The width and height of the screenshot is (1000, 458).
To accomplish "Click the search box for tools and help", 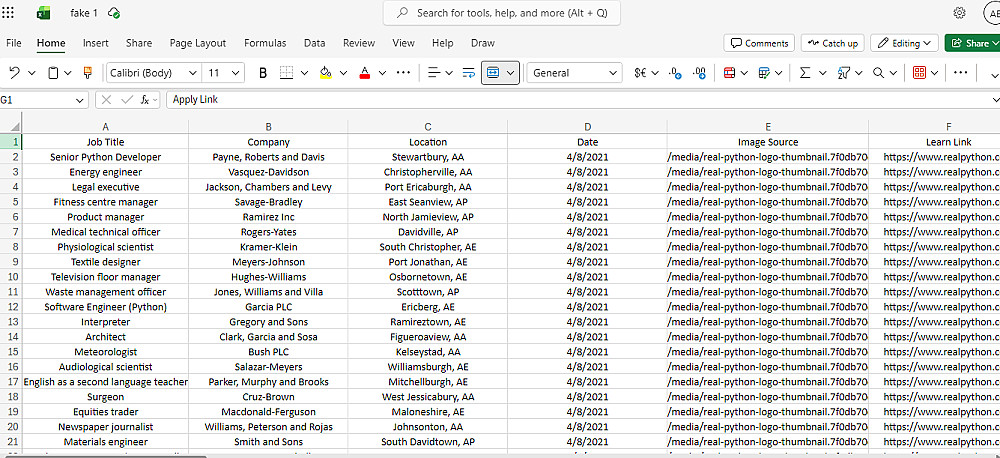I will (x=501, y=13).
